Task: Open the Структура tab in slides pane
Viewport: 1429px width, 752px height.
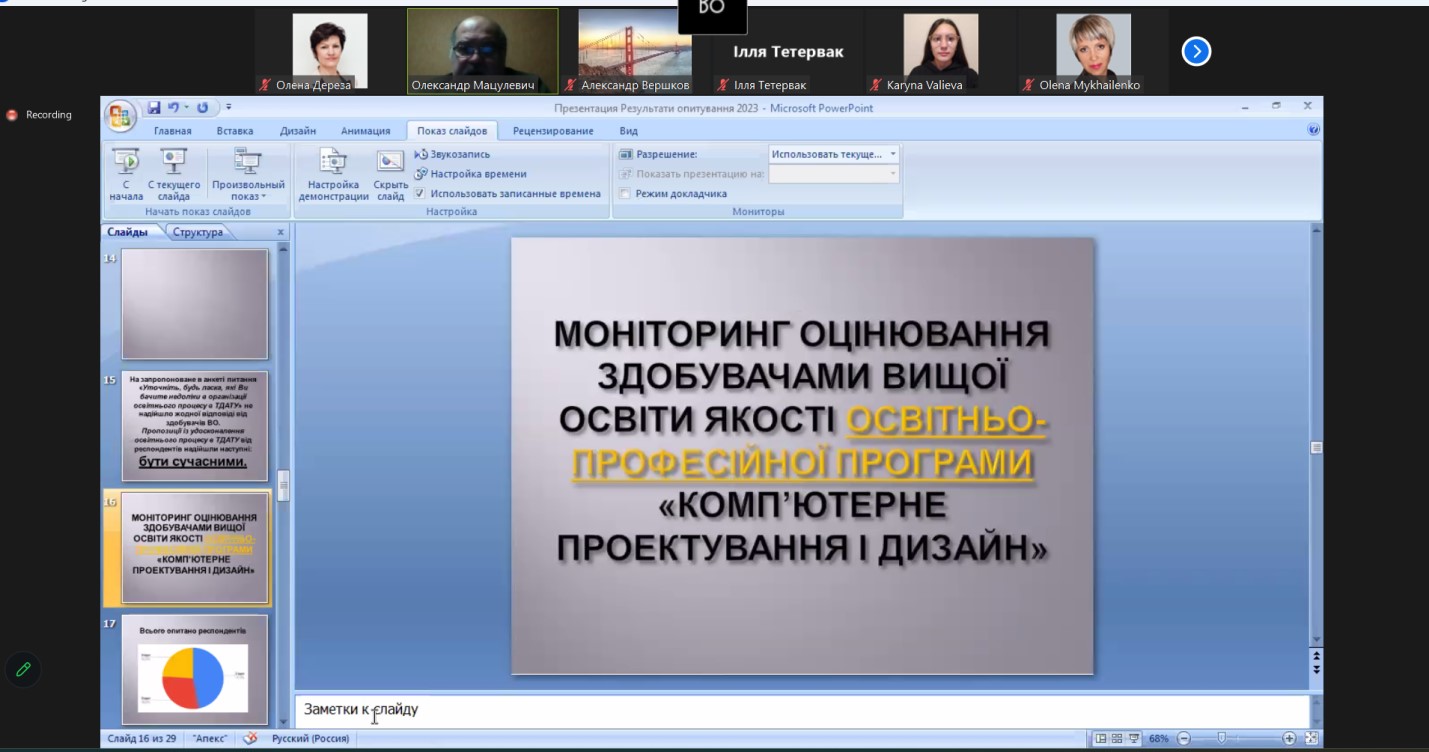Action: (x=198, y=231)
